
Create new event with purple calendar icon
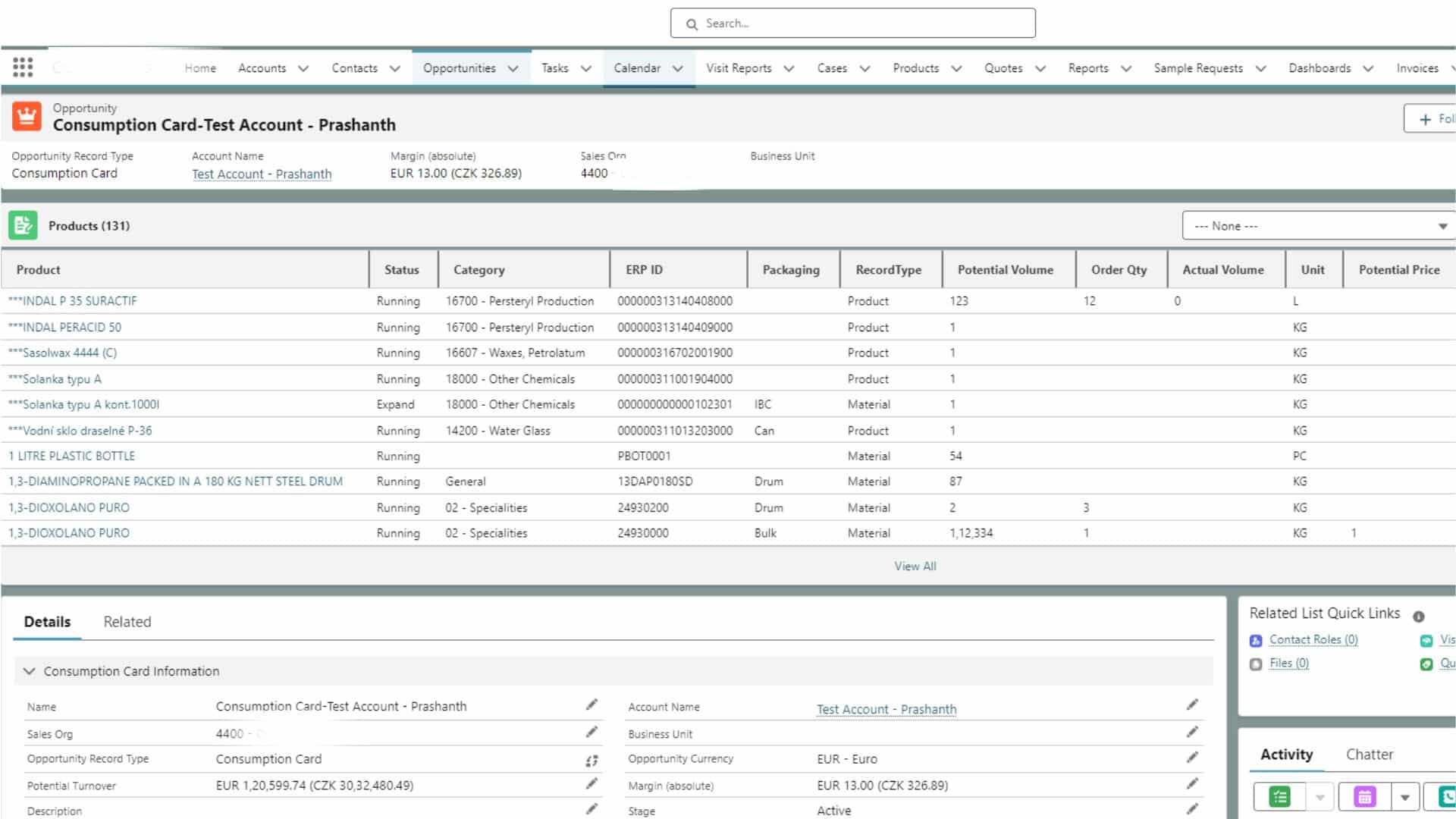point(1365,797)
